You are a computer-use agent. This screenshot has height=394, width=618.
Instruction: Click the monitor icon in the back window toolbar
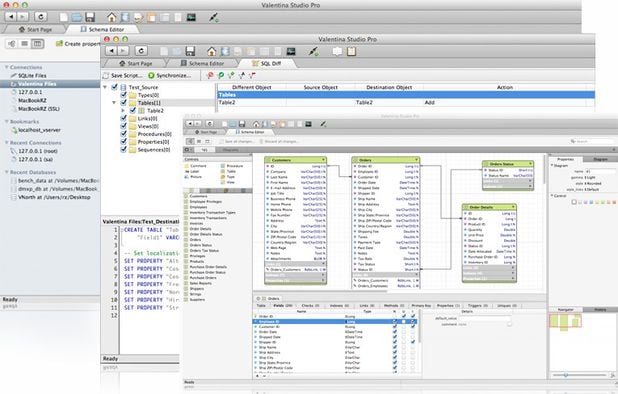tap(191, 17)
